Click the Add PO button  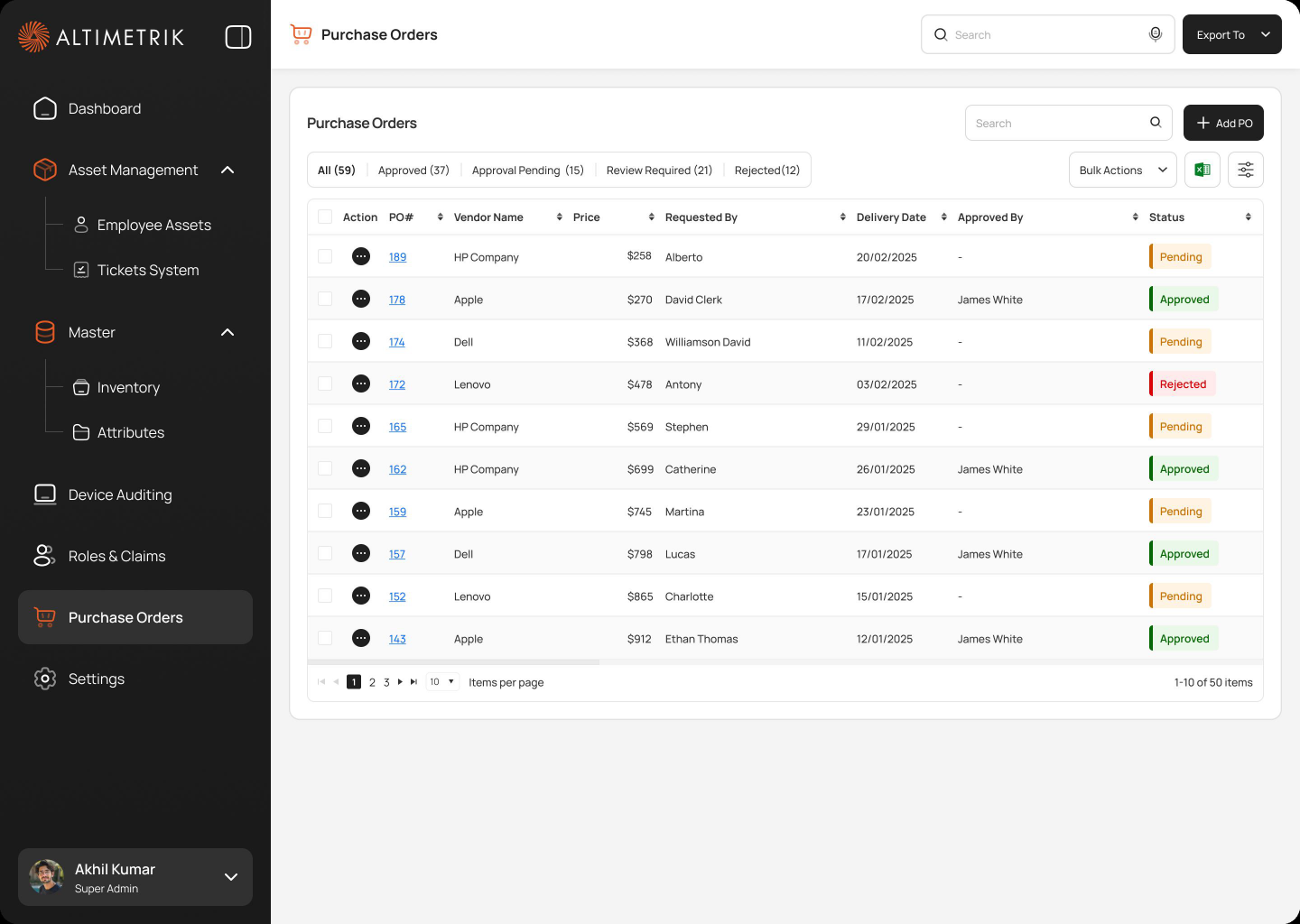(x=1223, y=123)
